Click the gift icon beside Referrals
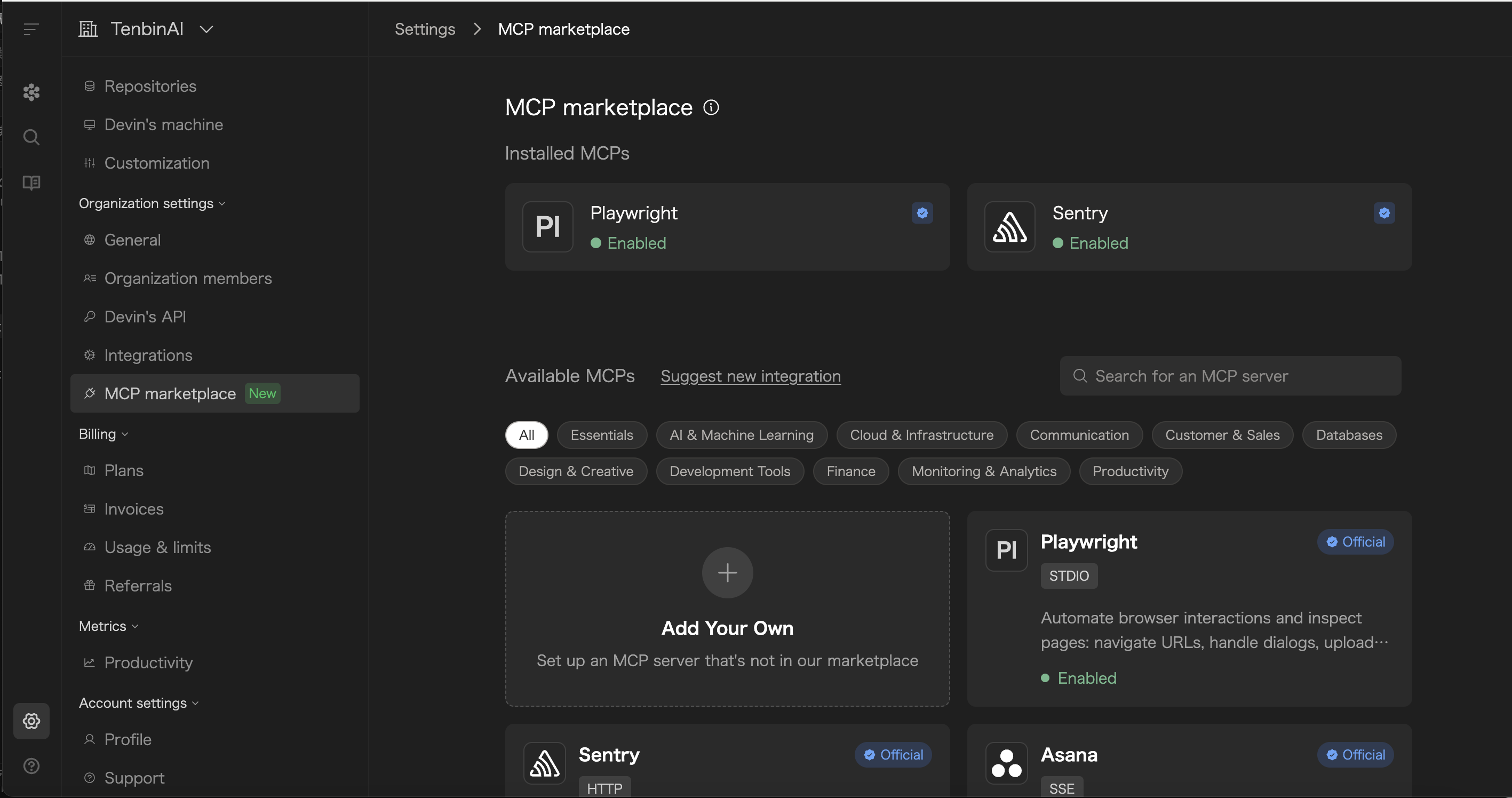 [89, 586]
